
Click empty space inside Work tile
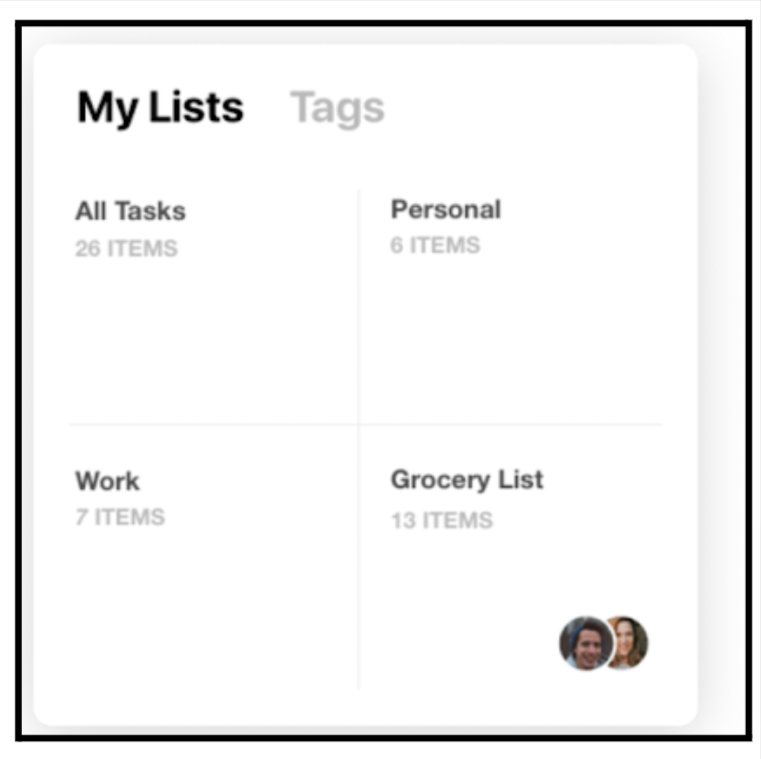[x=210, y=610]
